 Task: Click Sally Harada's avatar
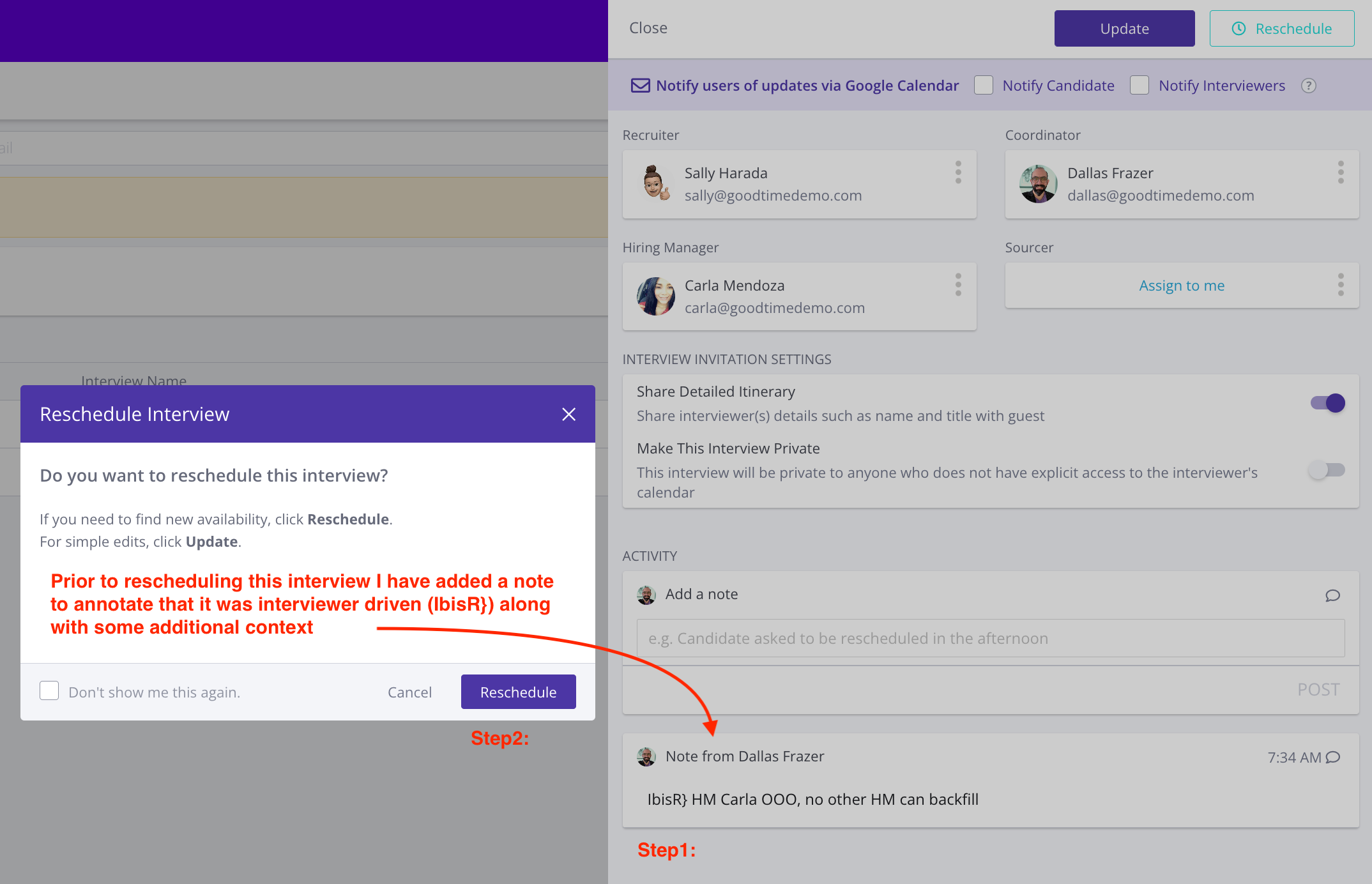coord(655,184)
